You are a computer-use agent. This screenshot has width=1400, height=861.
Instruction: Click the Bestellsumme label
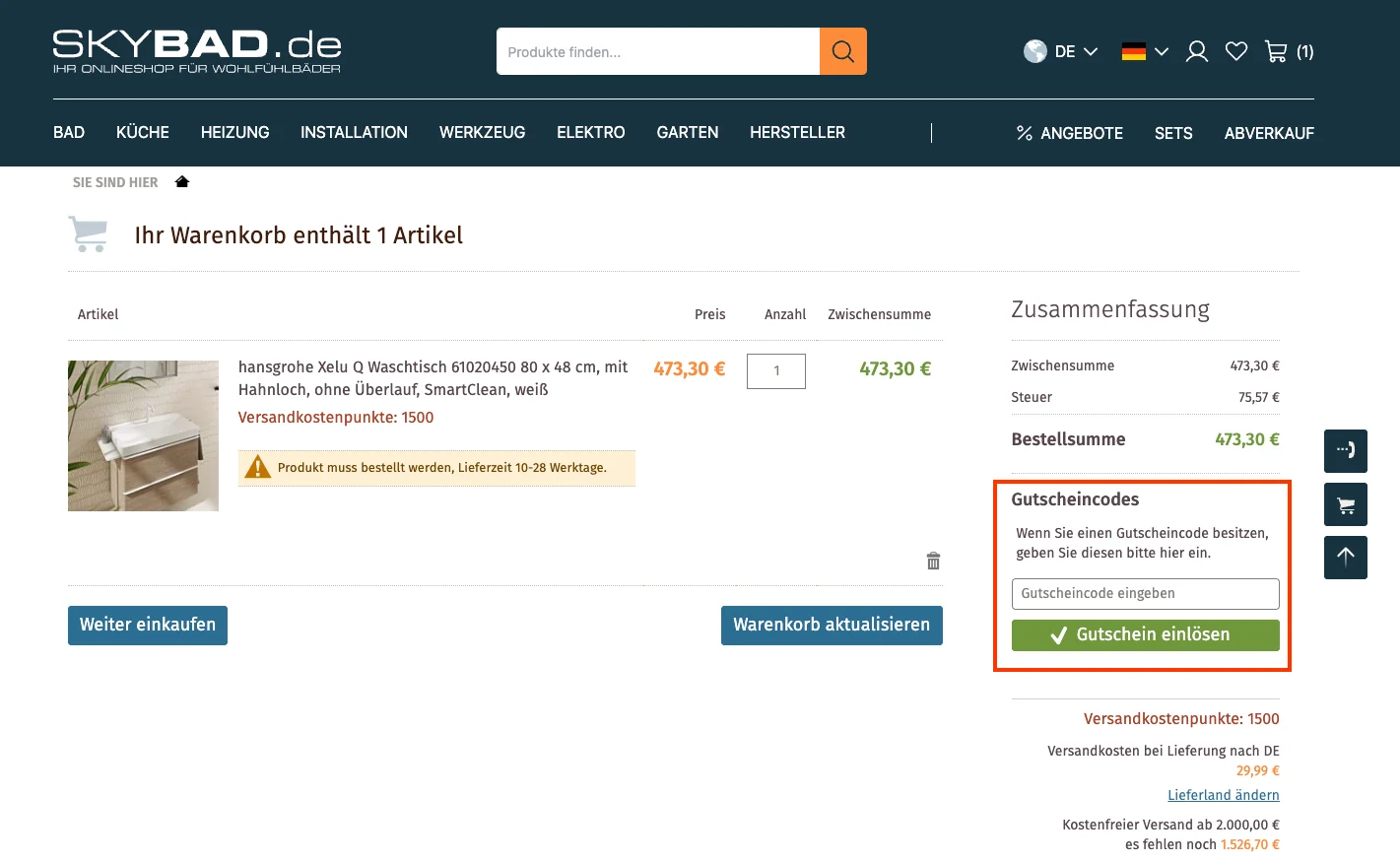pyautogui.click(x=1068, y=439)
